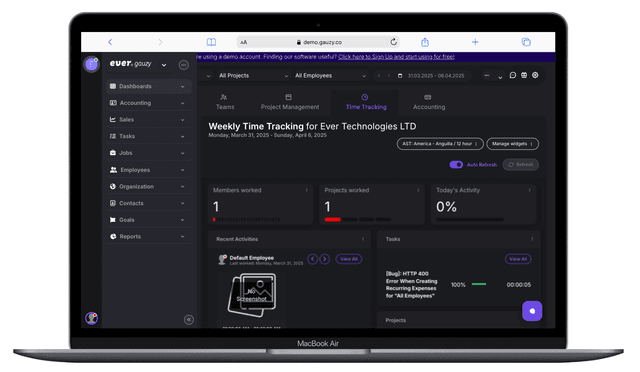Click the Manage widgets button
Screen dimensions: 640x372
(x=513, y=144)
